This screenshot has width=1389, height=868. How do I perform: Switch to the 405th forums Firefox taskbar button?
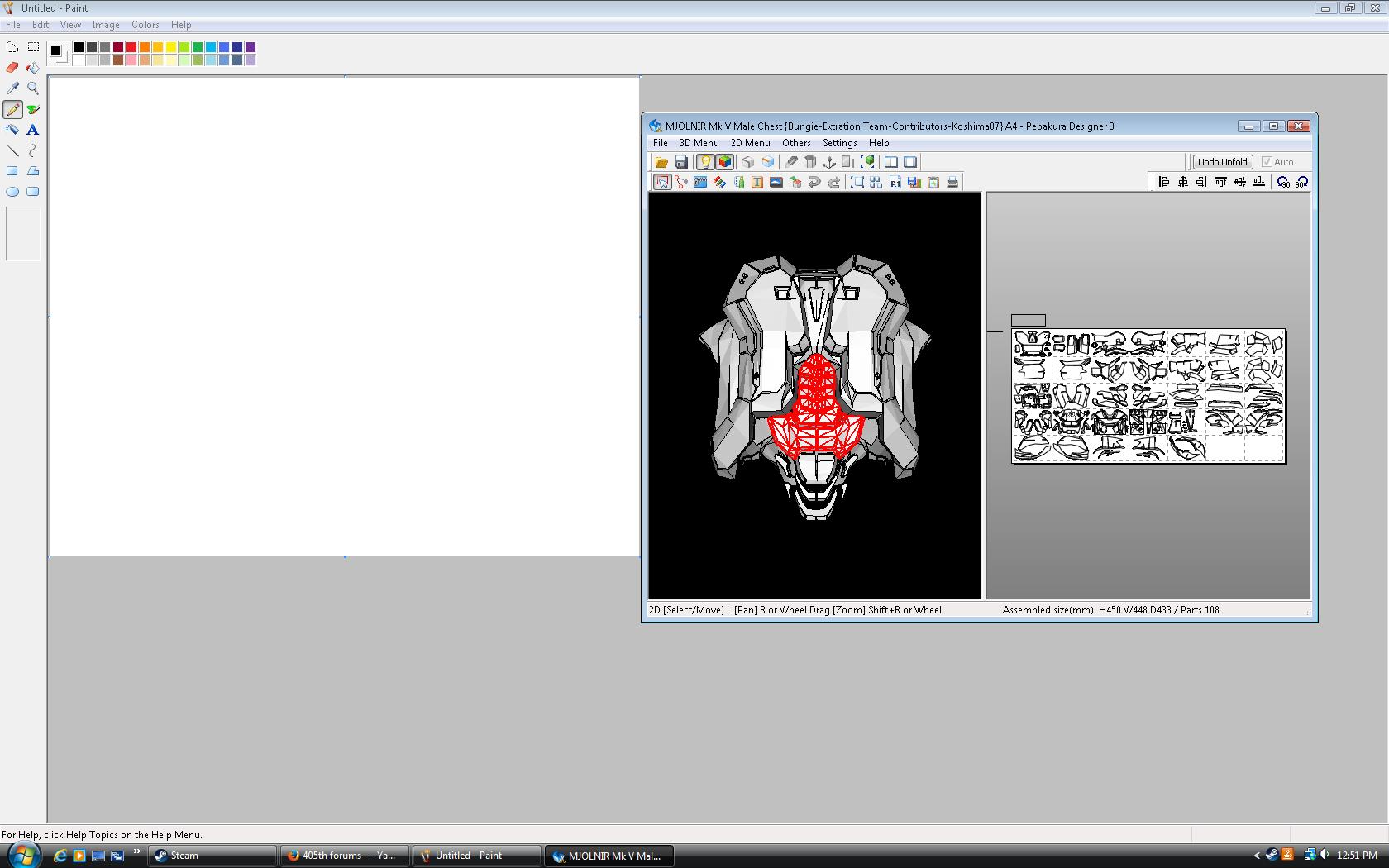(345, 856)
